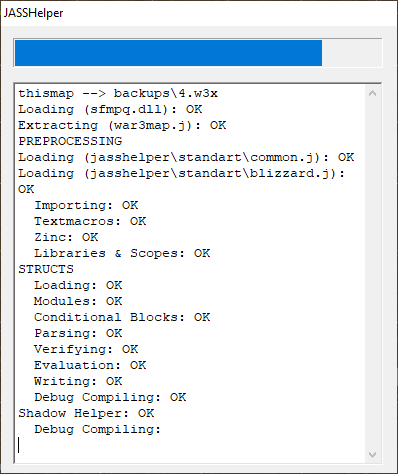This screenshot has width=398, height=474.
Task: Click the JASSHelper window title
Action: pyautogui.click(x=33, y=13)
